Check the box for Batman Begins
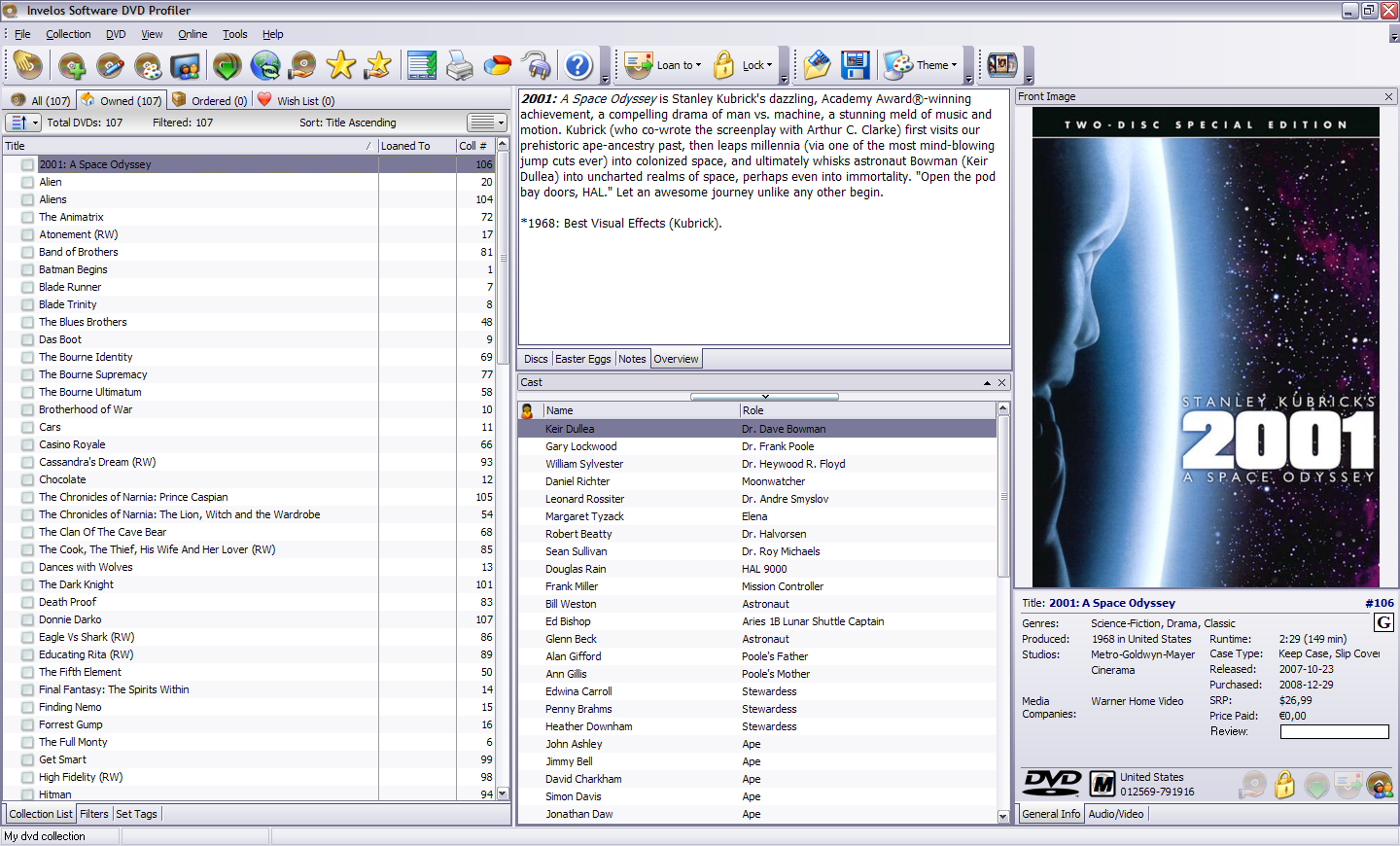The image size is (1400, 846). point(27,269)
